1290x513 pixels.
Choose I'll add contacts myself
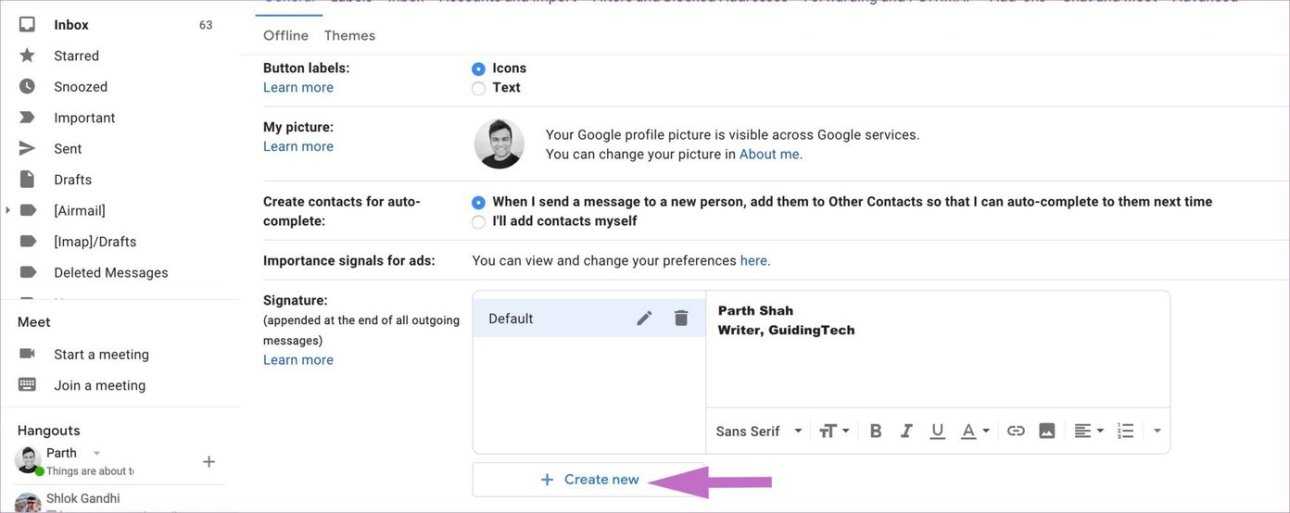click(479, 221)
